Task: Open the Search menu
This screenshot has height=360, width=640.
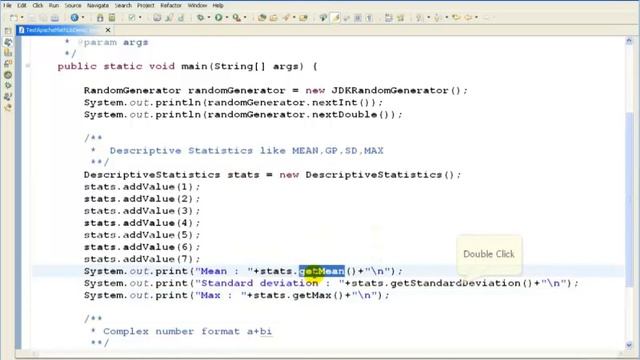Action: (x=123, y=5)
